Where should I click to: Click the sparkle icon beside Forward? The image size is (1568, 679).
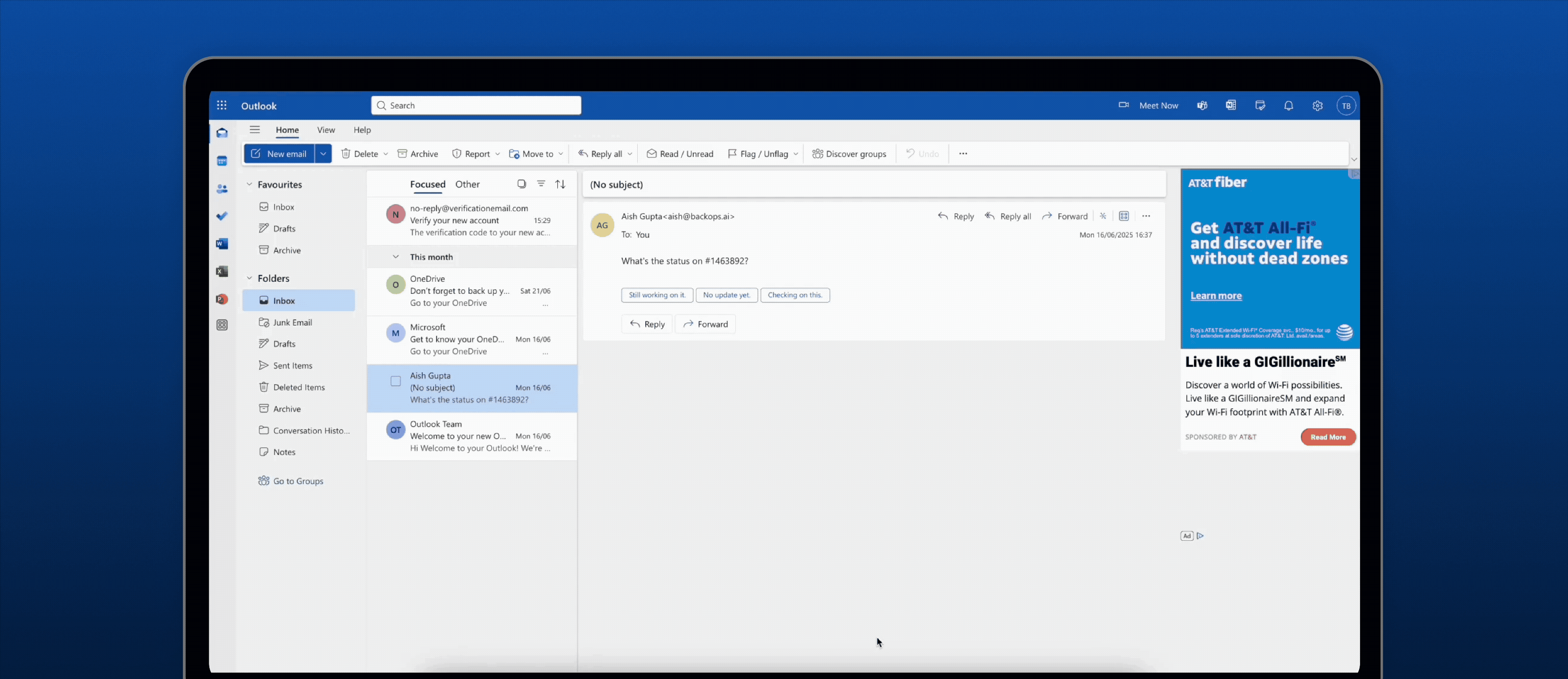(x=1103, y=216)
